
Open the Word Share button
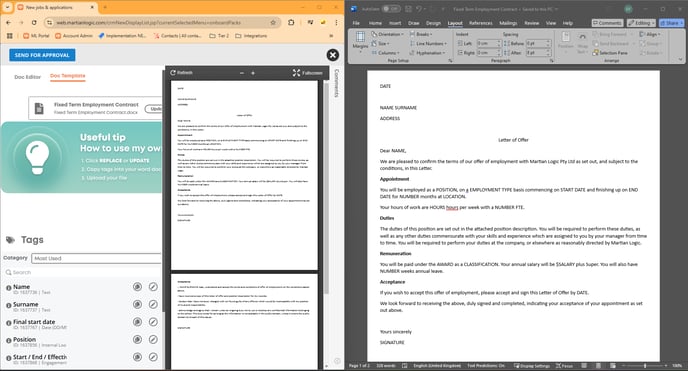(671, 23)
